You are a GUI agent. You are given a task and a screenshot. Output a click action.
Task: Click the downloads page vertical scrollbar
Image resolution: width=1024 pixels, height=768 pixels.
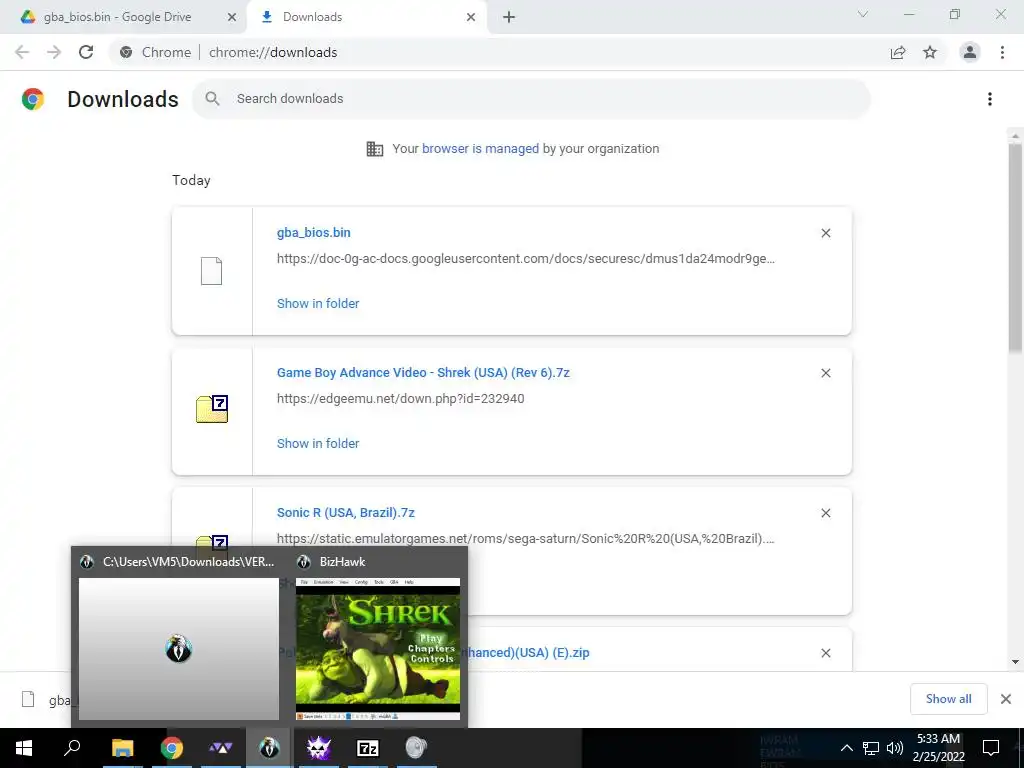[x=1015, y=248]
